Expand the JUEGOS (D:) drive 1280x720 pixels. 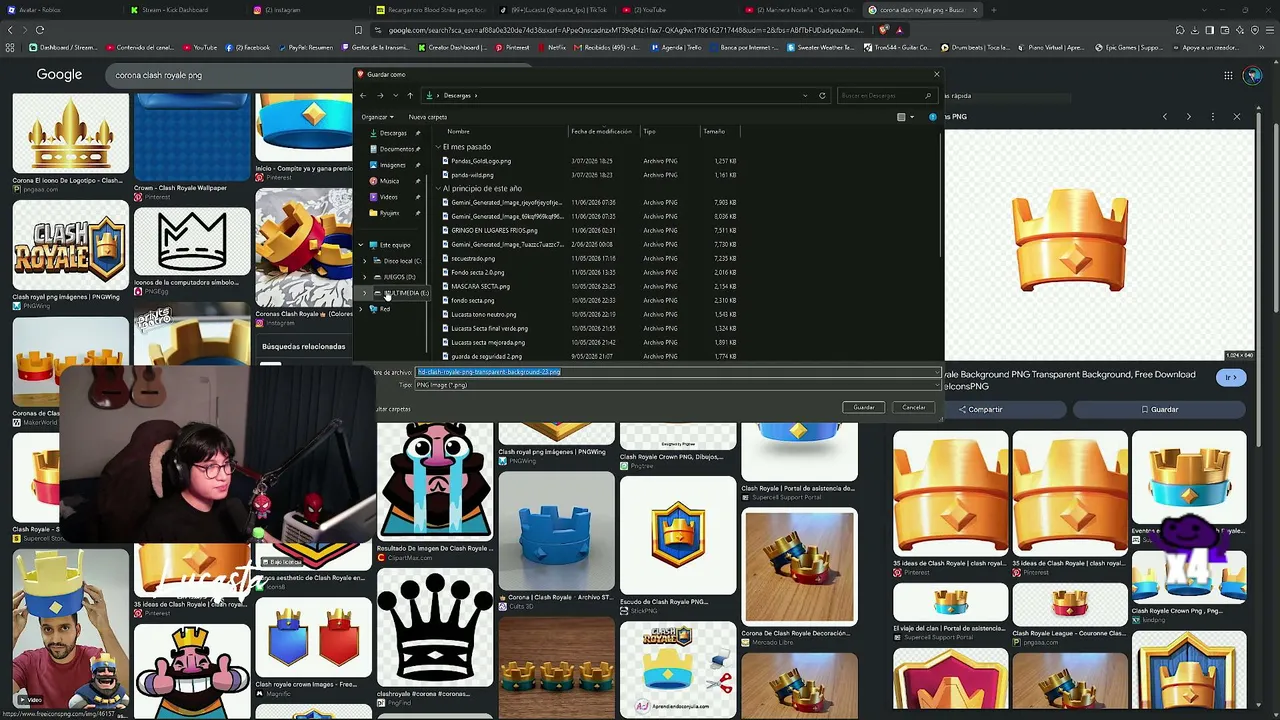coord(365,277)
